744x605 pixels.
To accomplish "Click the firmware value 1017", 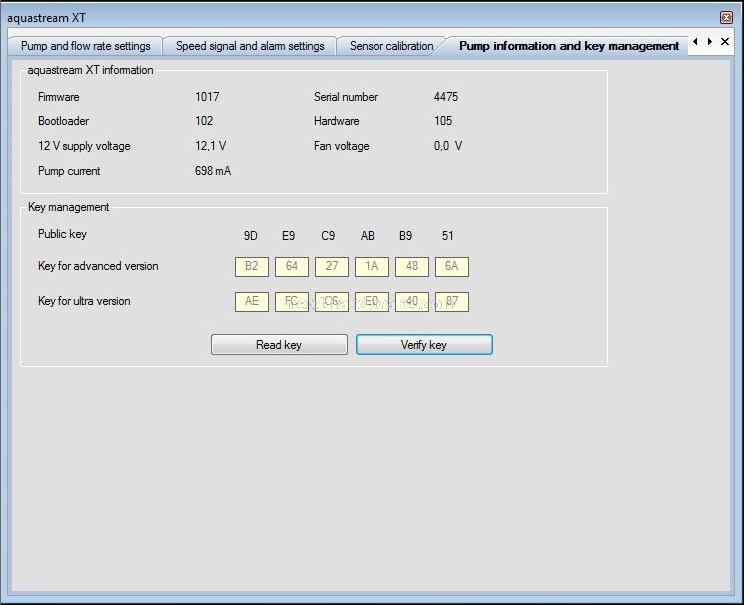I will click(207, 97).
